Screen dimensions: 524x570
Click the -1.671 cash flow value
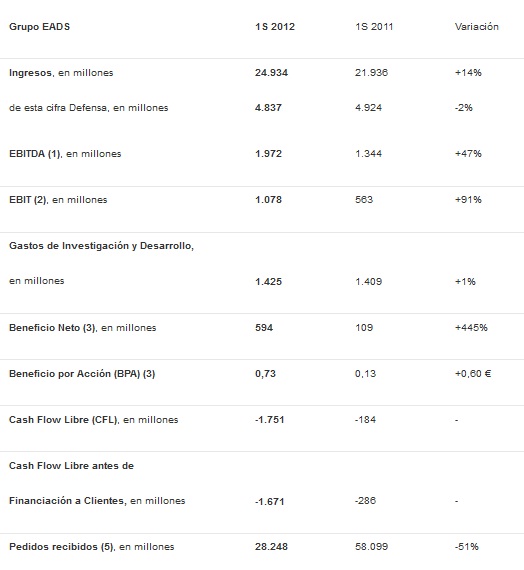(x=269, y=502)
